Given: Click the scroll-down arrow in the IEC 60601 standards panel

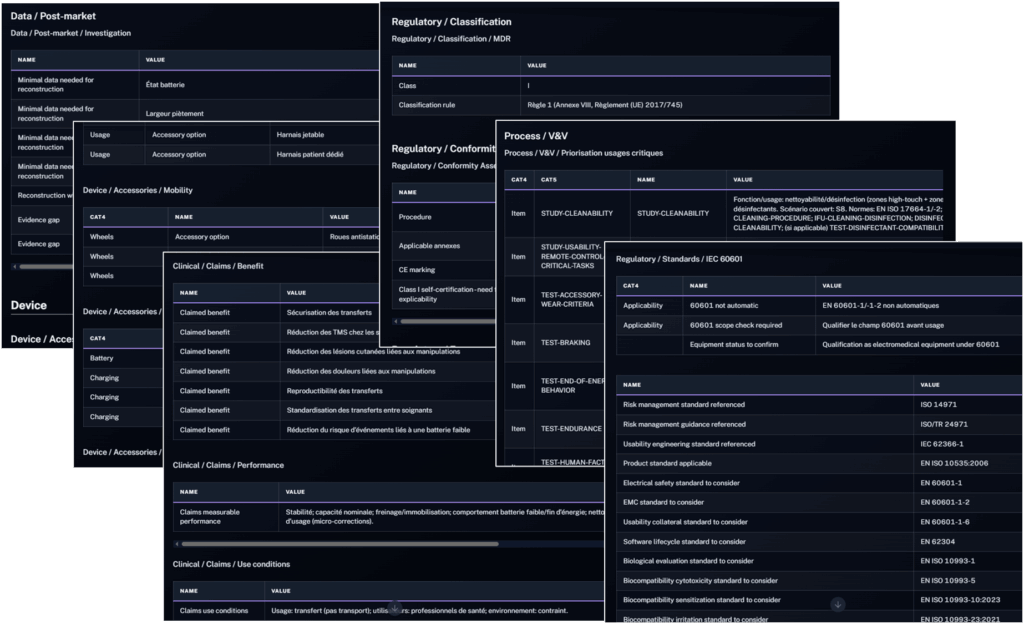Looking at the screenshot, I should 838,604.
